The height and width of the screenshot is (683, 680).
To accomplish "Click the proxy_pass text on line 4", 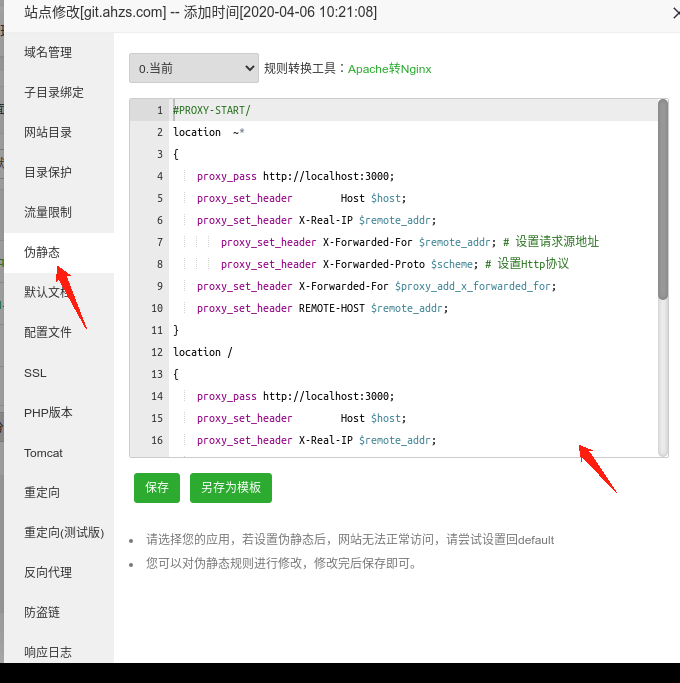I will (x=227, y=176).
